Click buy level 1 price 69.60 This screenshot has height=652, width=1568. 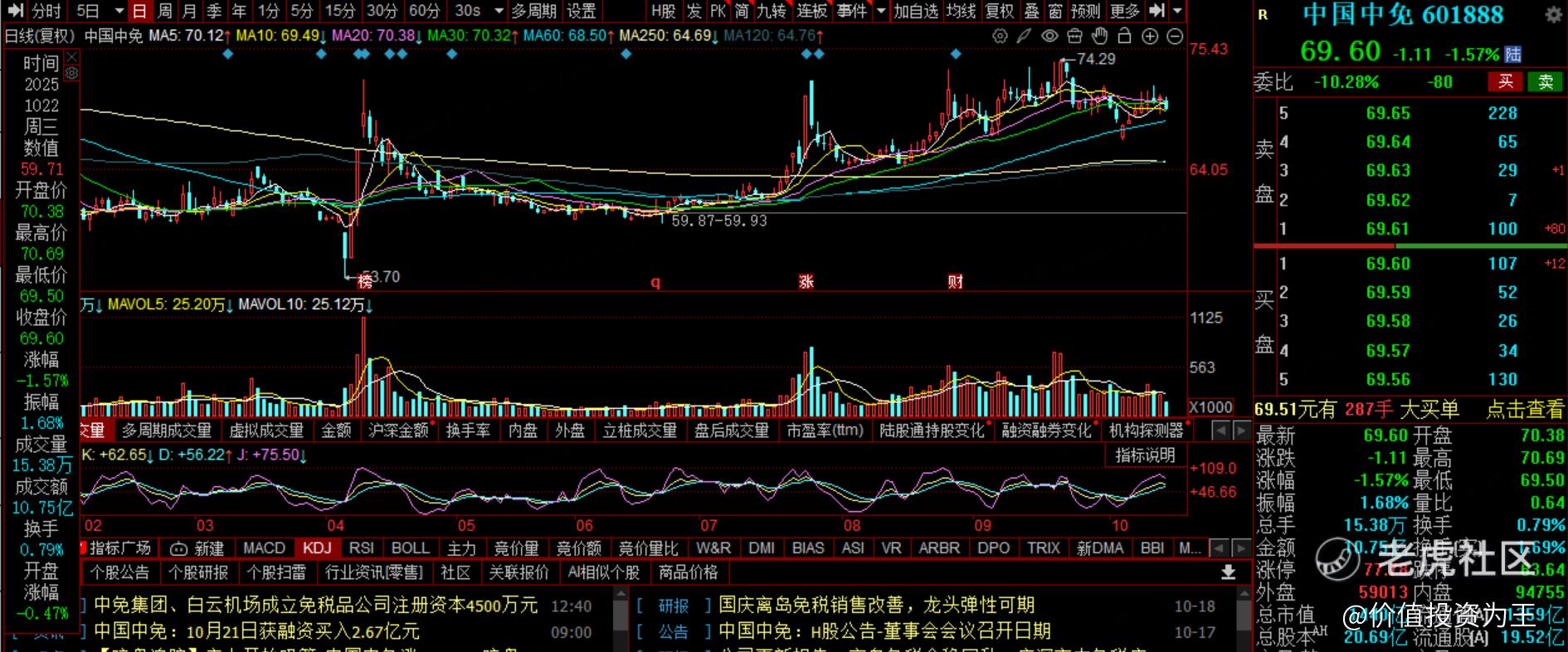1388,264
